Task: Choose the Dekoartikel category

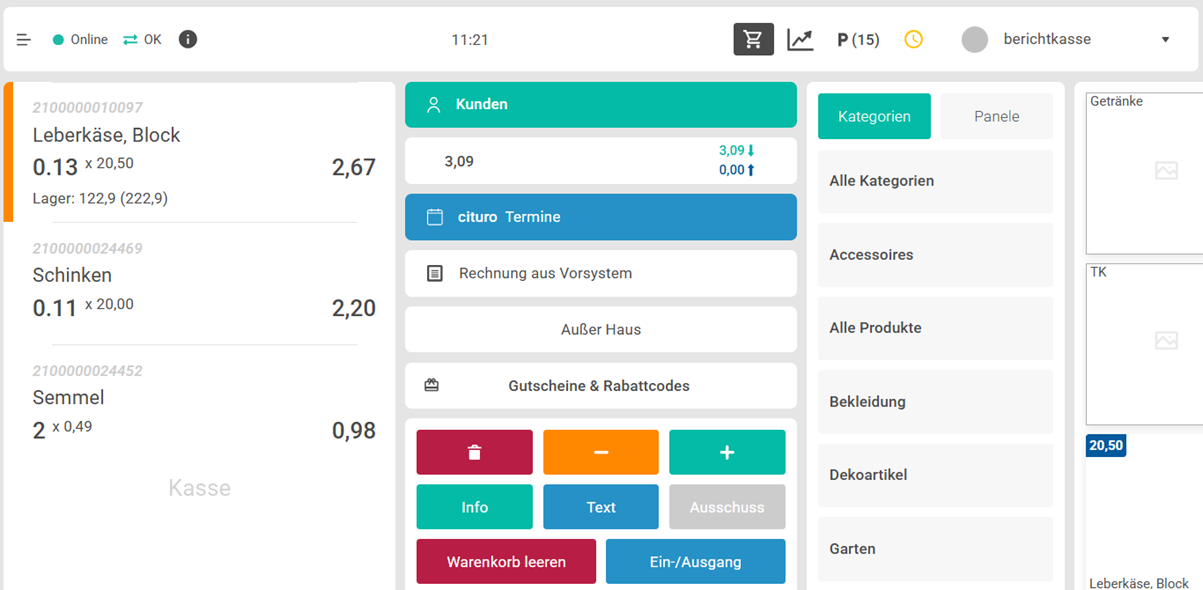Action: [935, 475]
